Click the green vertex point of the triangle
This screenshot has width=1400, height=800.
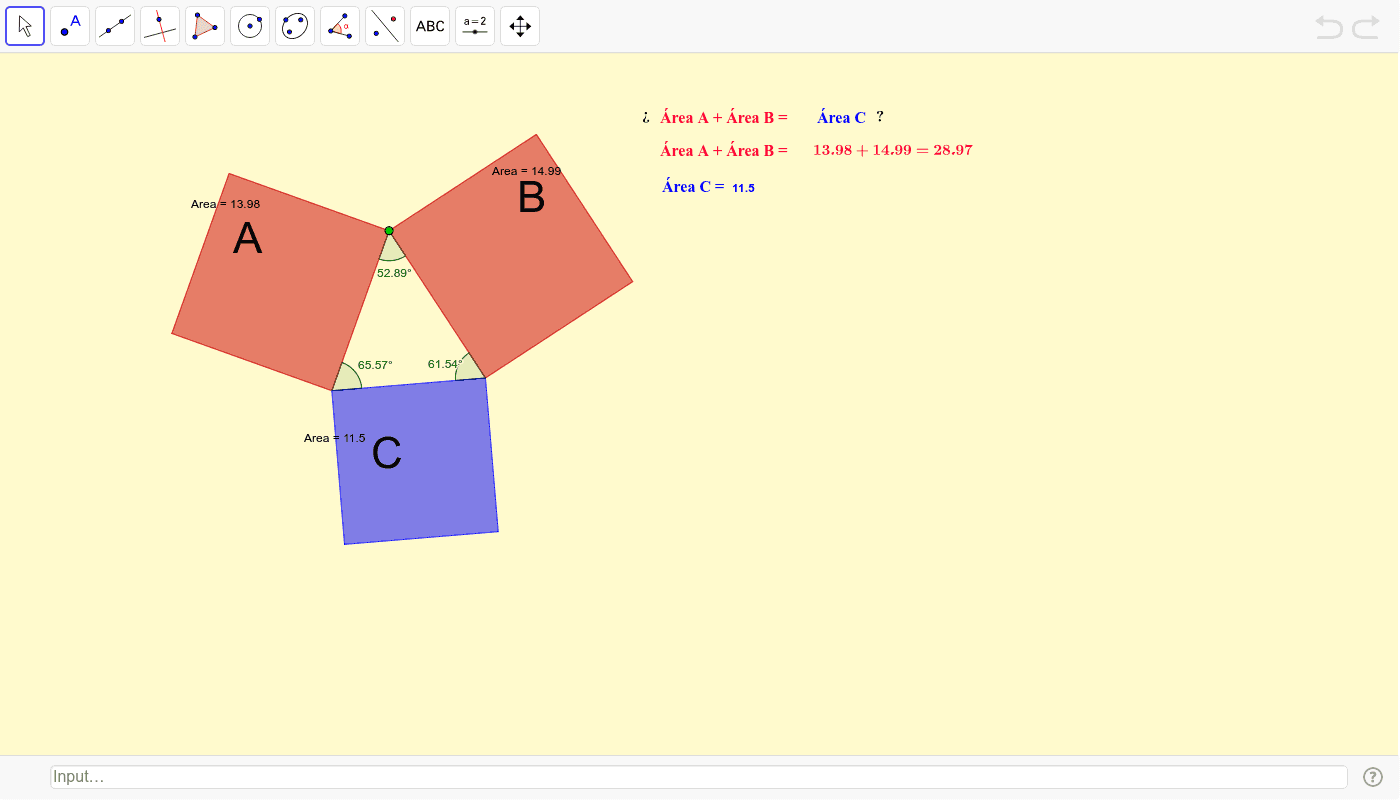point(389,231)
